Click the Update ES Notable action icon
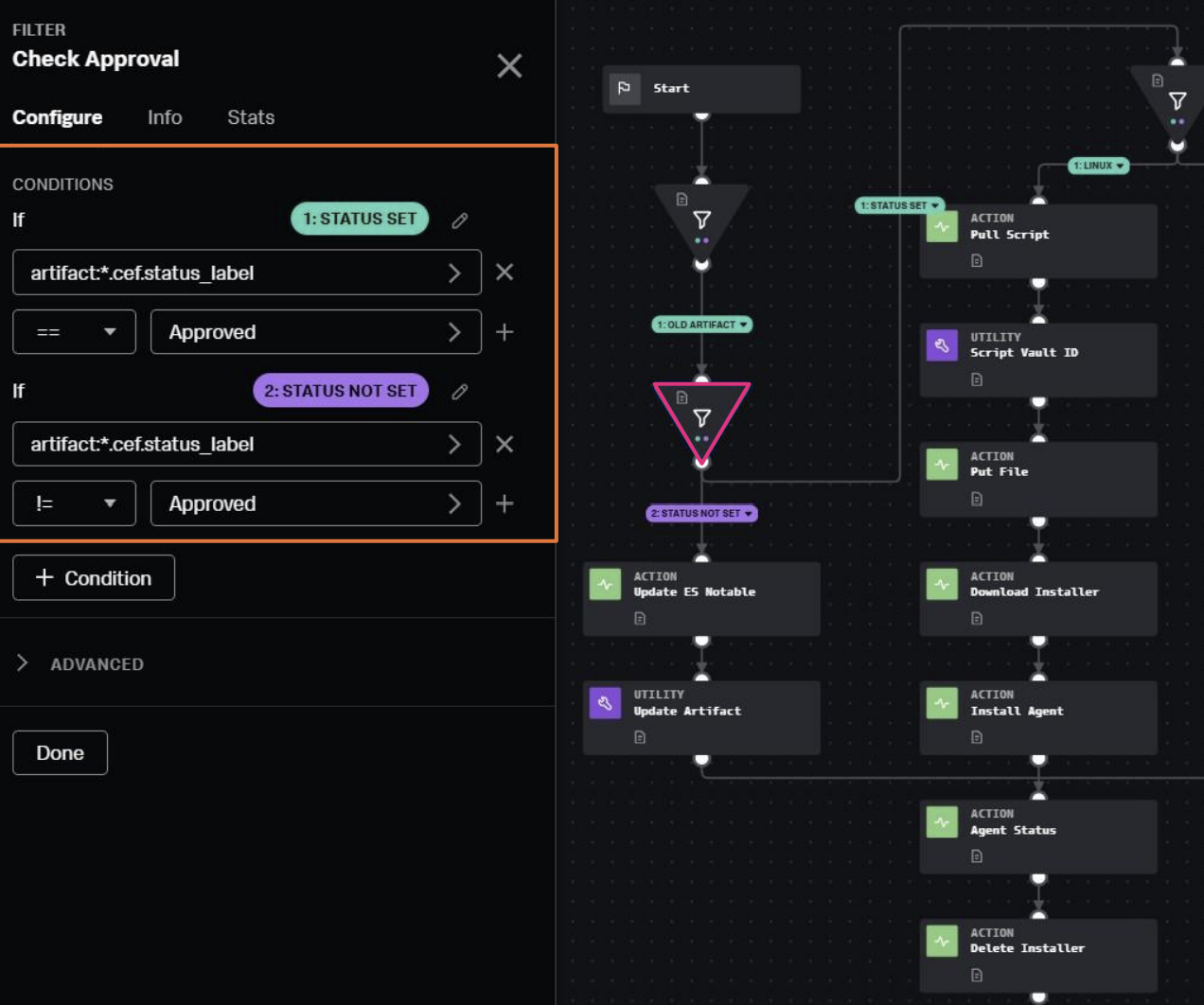This screenshot has height=1005, width=1204. tap(605, 584)
